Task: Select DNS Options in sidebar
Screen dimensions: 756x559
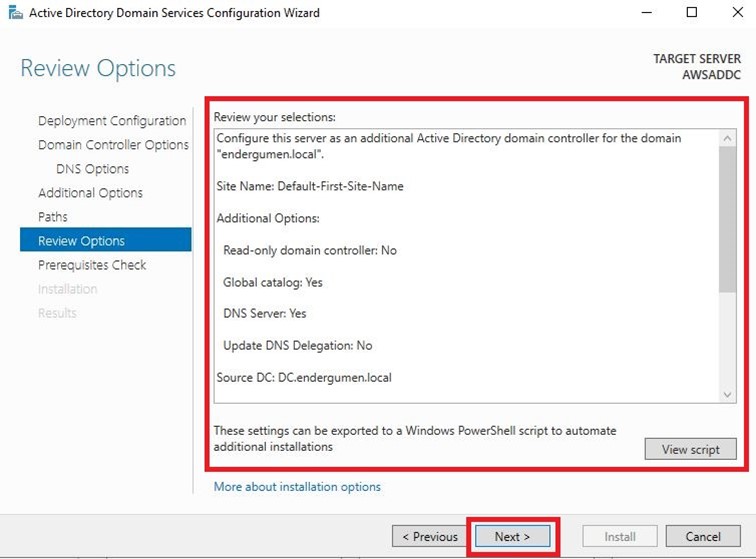Action: pos(93,169)
